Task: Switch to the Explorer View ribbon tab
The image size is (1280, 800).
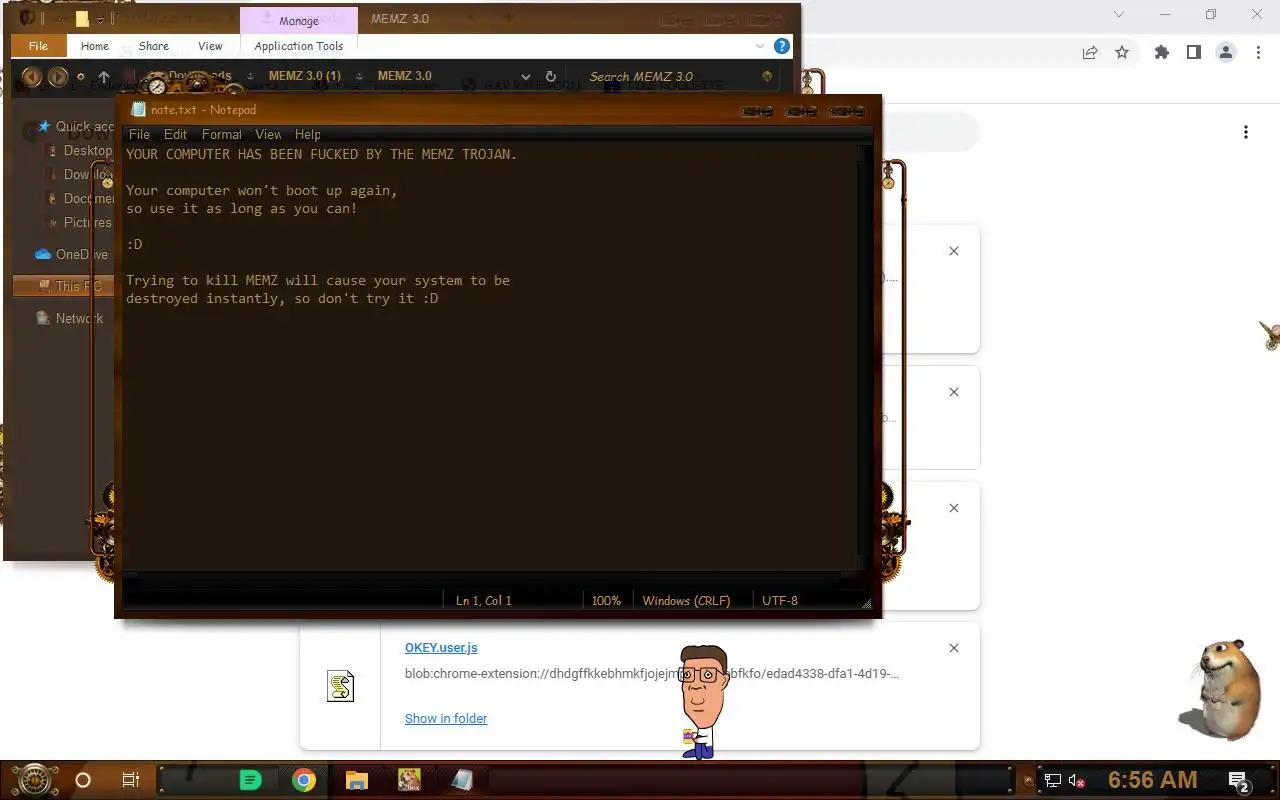Action: pos(210,46)
